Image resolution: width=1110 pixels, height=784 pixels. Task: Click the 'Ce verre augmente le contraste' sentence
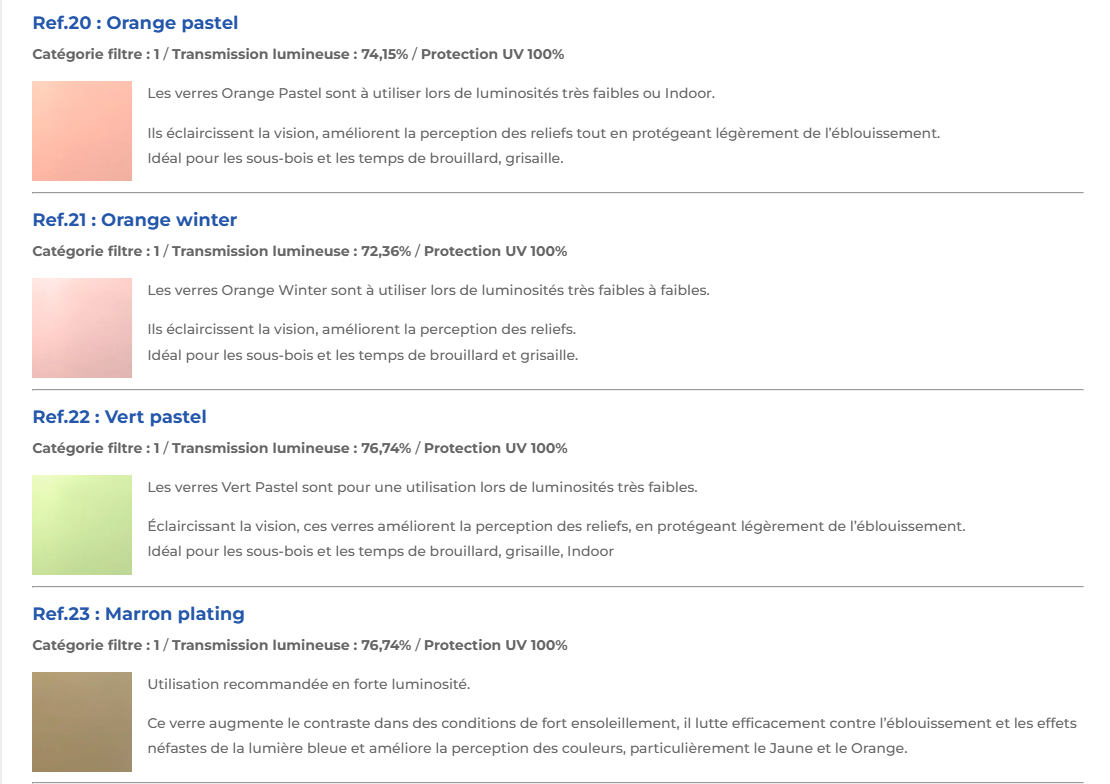[611, 723]
